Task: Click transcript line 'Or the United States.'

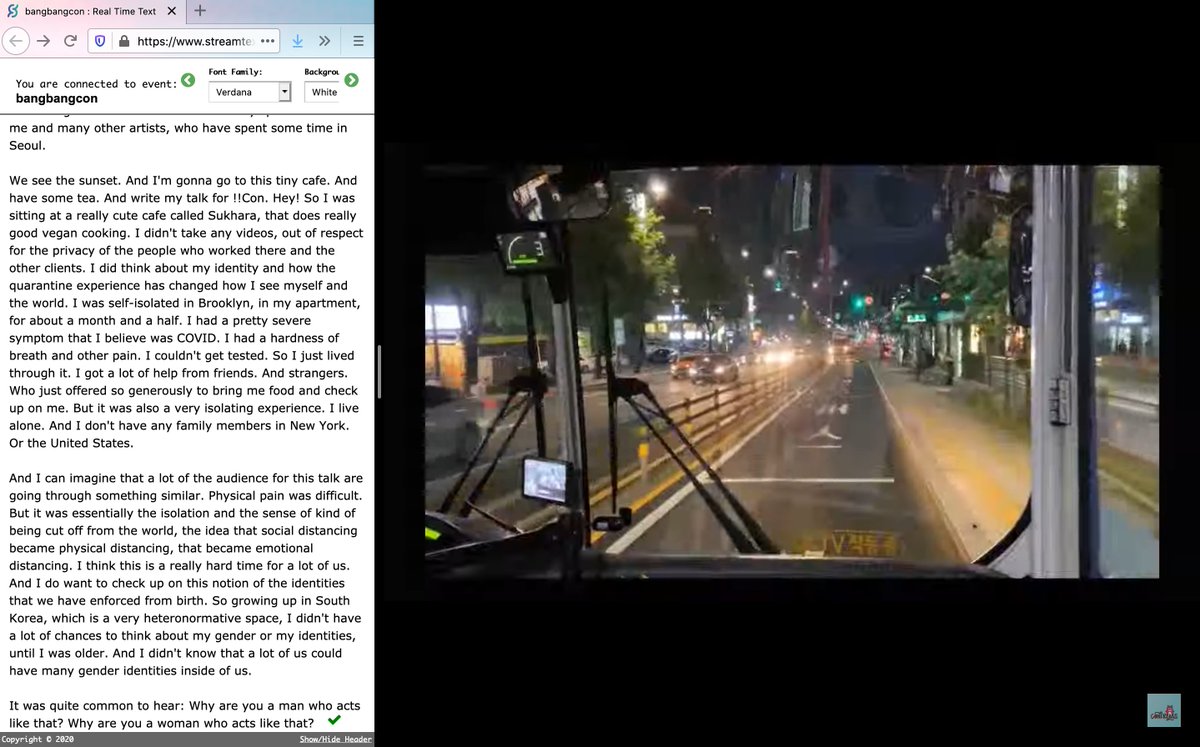Action: click(x=71, y=443)
